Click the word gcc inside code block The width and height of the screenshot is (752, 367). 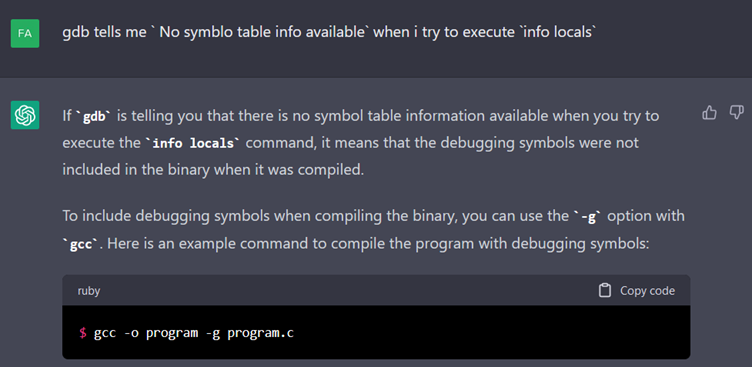point(105,333)
